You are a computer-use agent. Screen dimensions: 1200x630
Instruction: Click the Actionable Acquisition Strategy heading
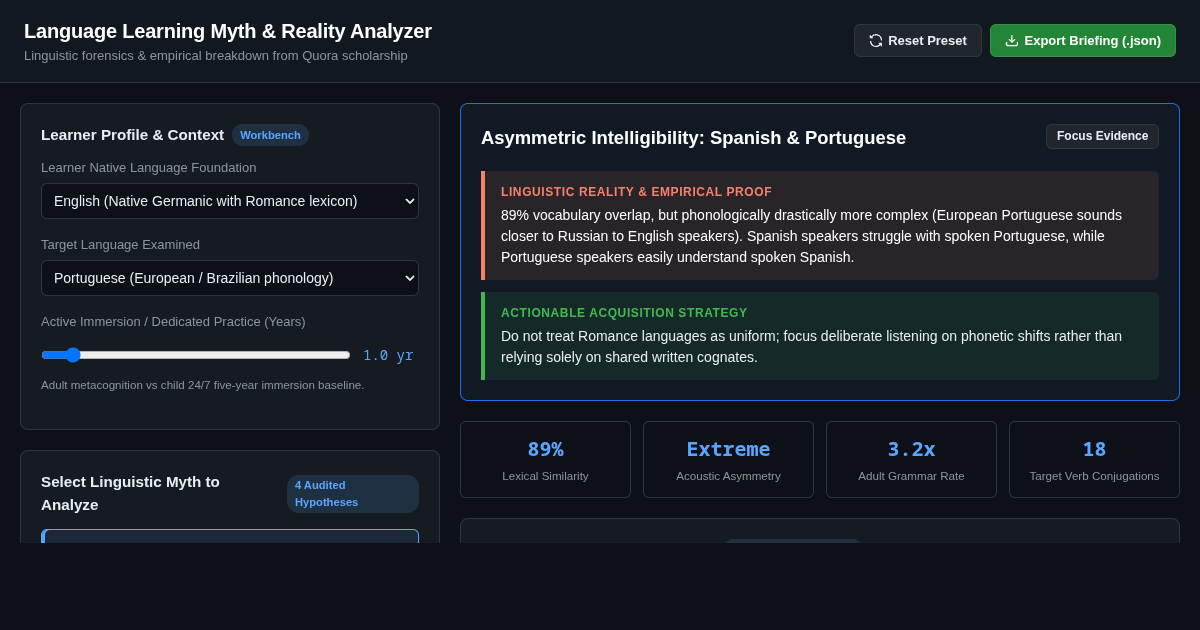pyautogui.click(x=624, y=313)
